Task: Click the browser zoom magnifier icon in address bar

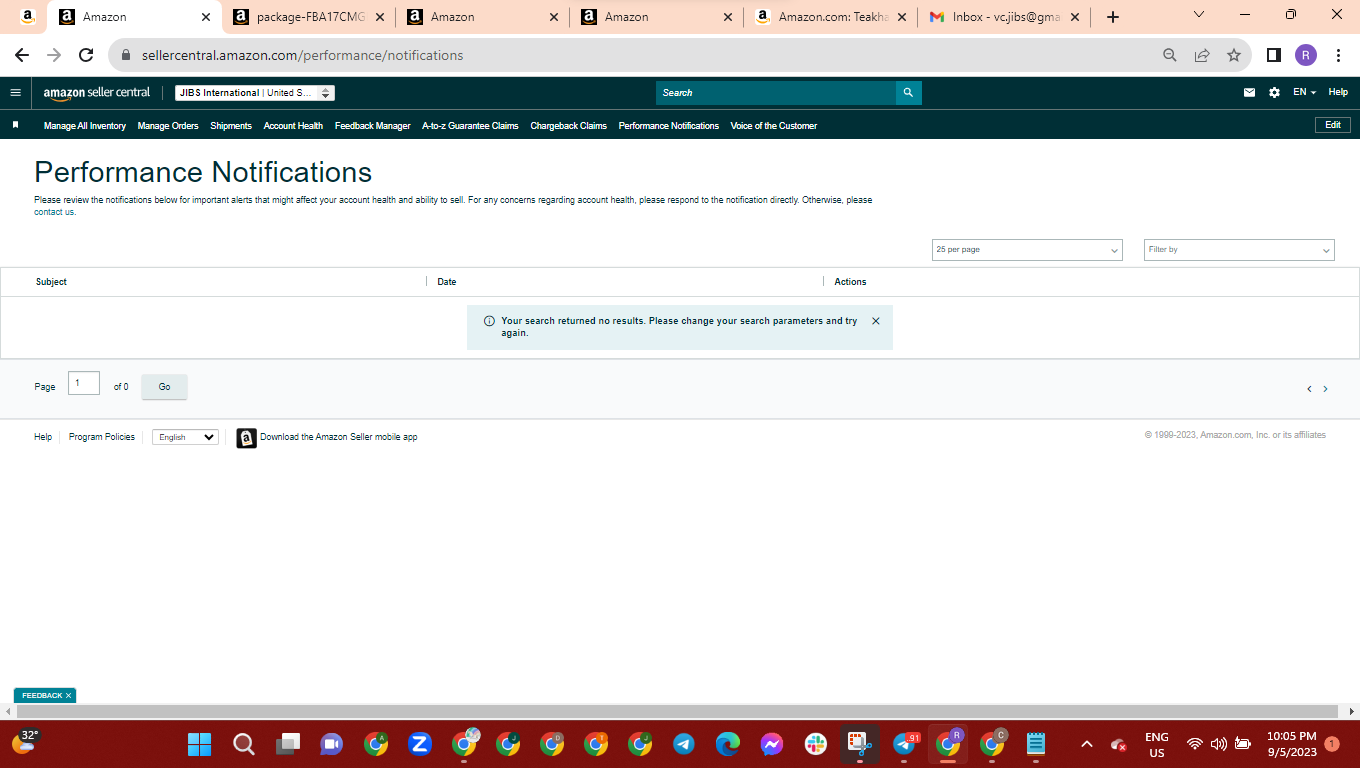Action: (1170, 55)
